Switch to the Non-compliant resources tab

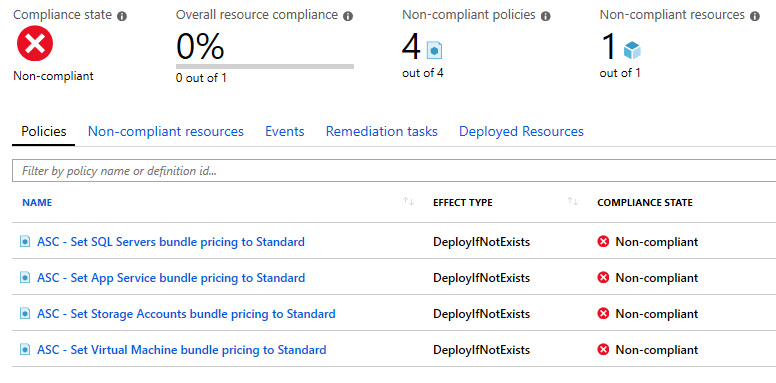[166, 131]
